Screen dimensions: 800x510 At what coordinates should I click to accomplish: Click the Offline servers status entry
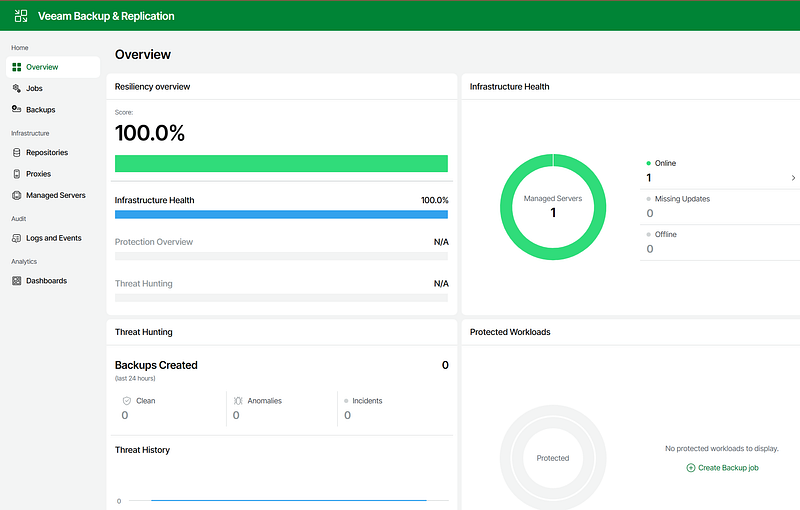666,235
